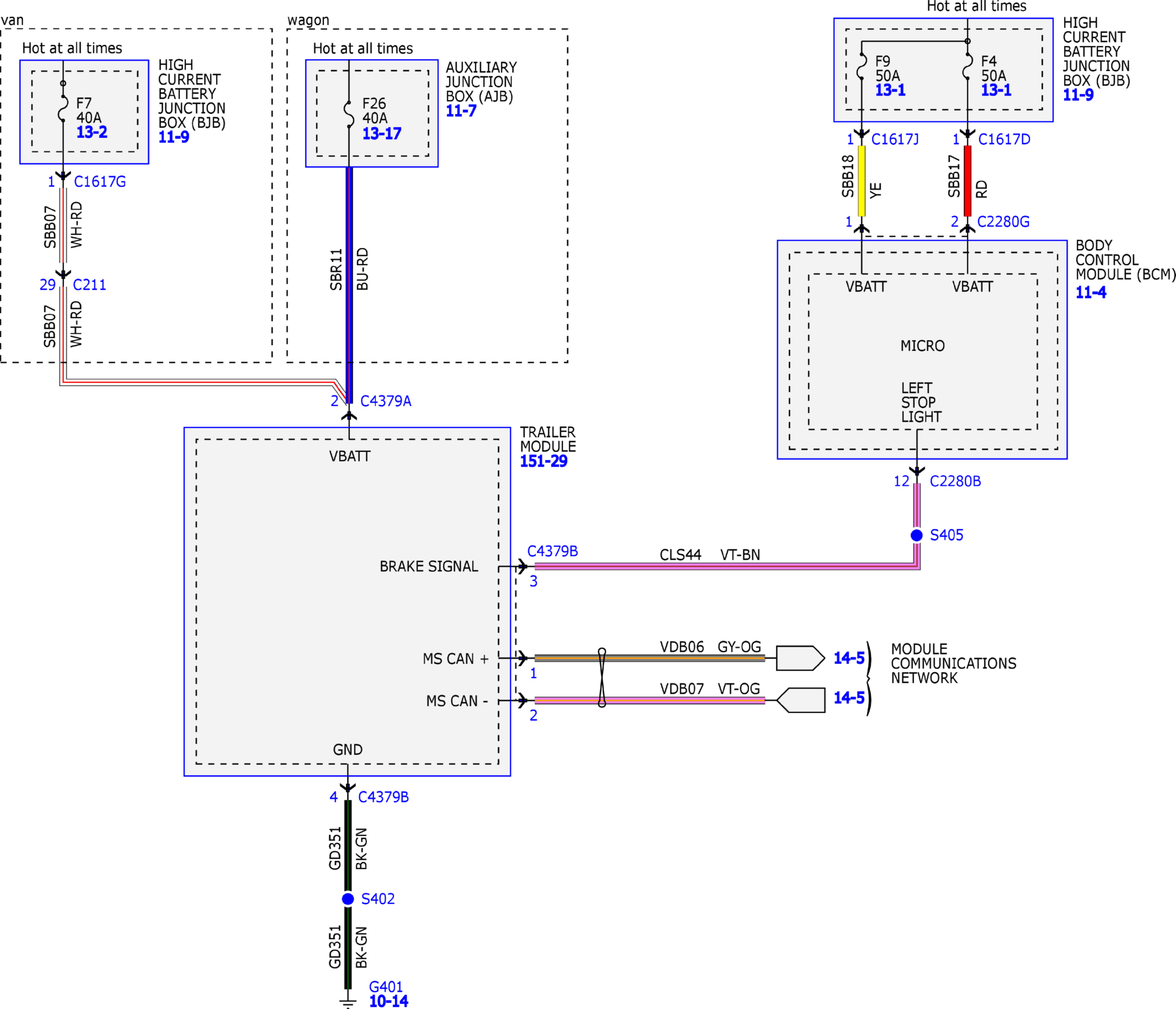1176x1009 pixels.
Task: Click the F4 50A fuse symbol
Action: tap(968, 66)
